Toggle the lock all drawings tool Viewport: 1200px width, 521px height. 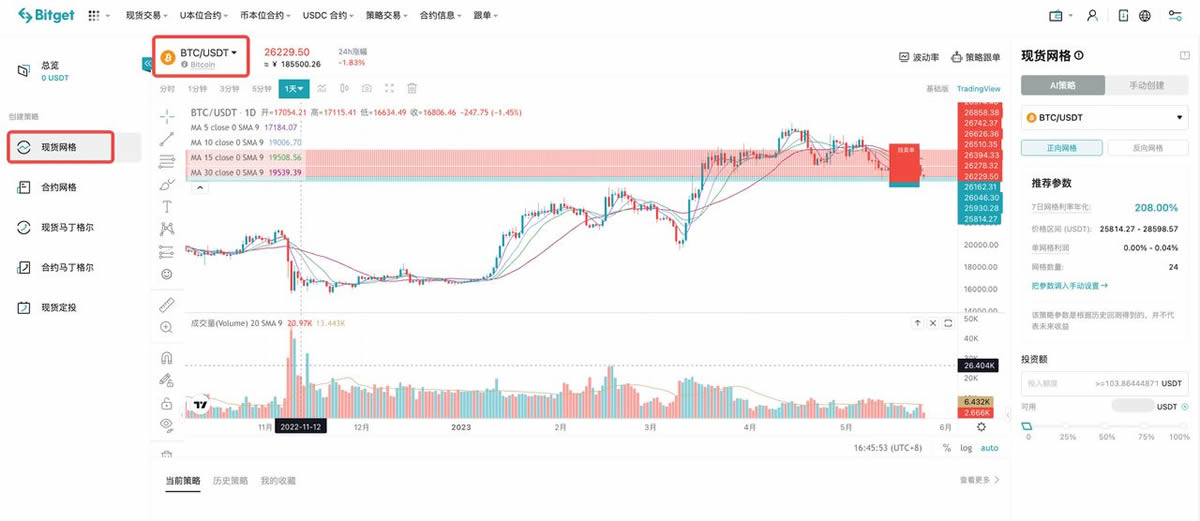[166, 403]
